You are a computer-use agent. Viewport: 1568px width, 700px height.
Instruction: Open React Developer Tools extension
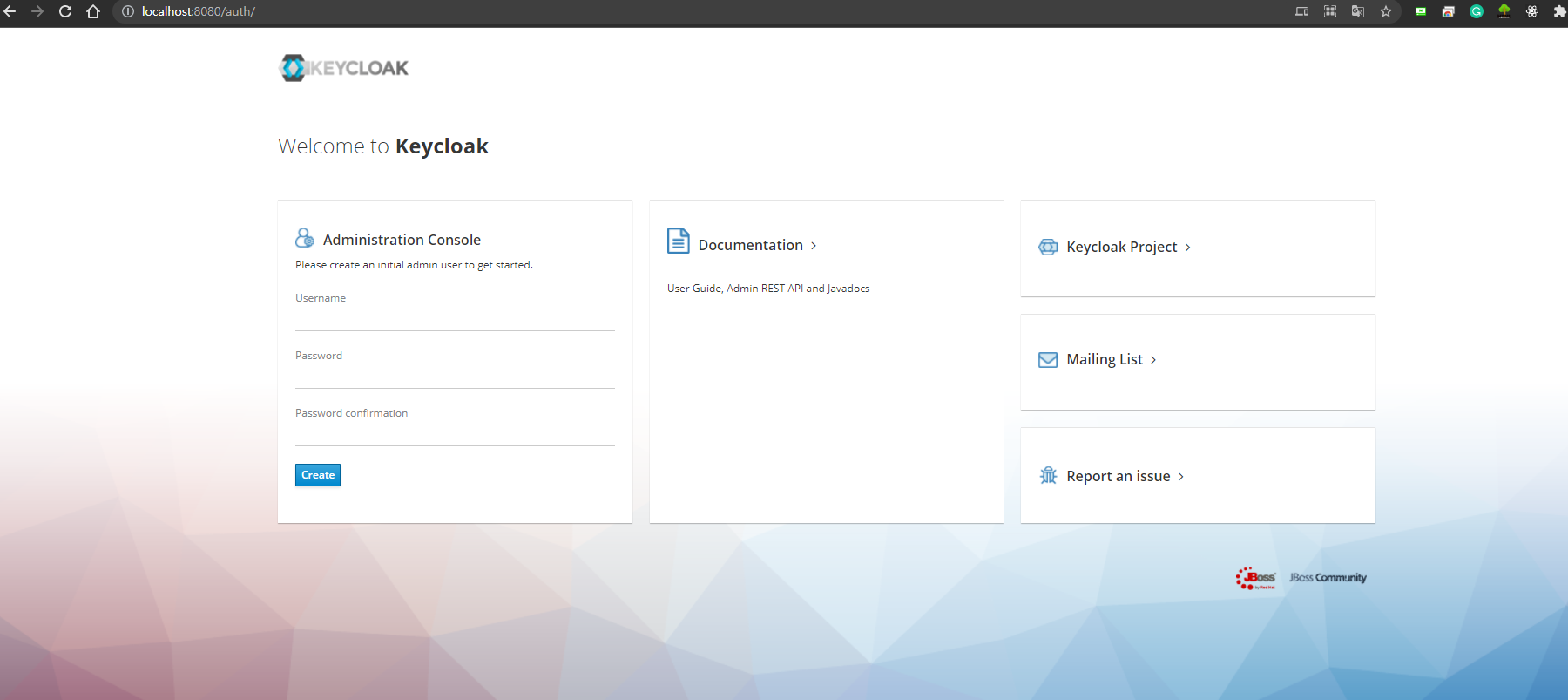tap(1532, 11)
